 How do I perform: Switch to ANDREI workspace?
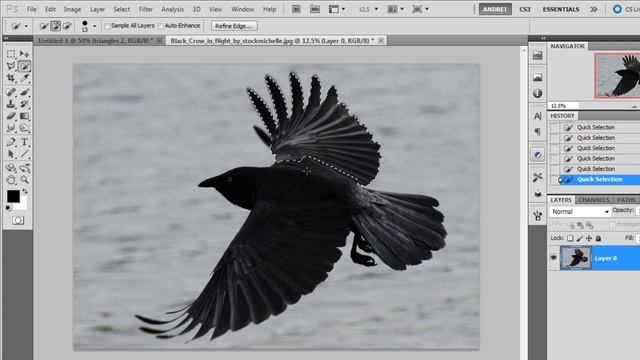(x=495, y=9)
